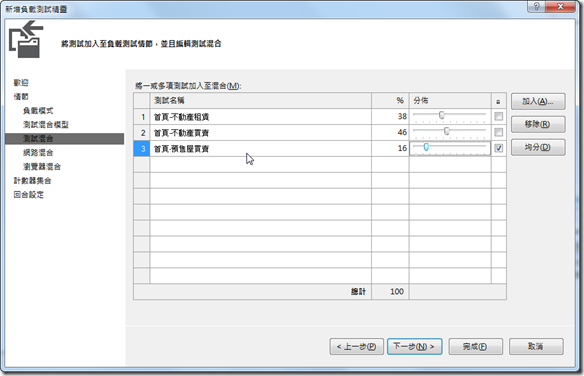Open the 情節 wizard page
The height and width of the screenshot is (376, 584).
(21, 97)
